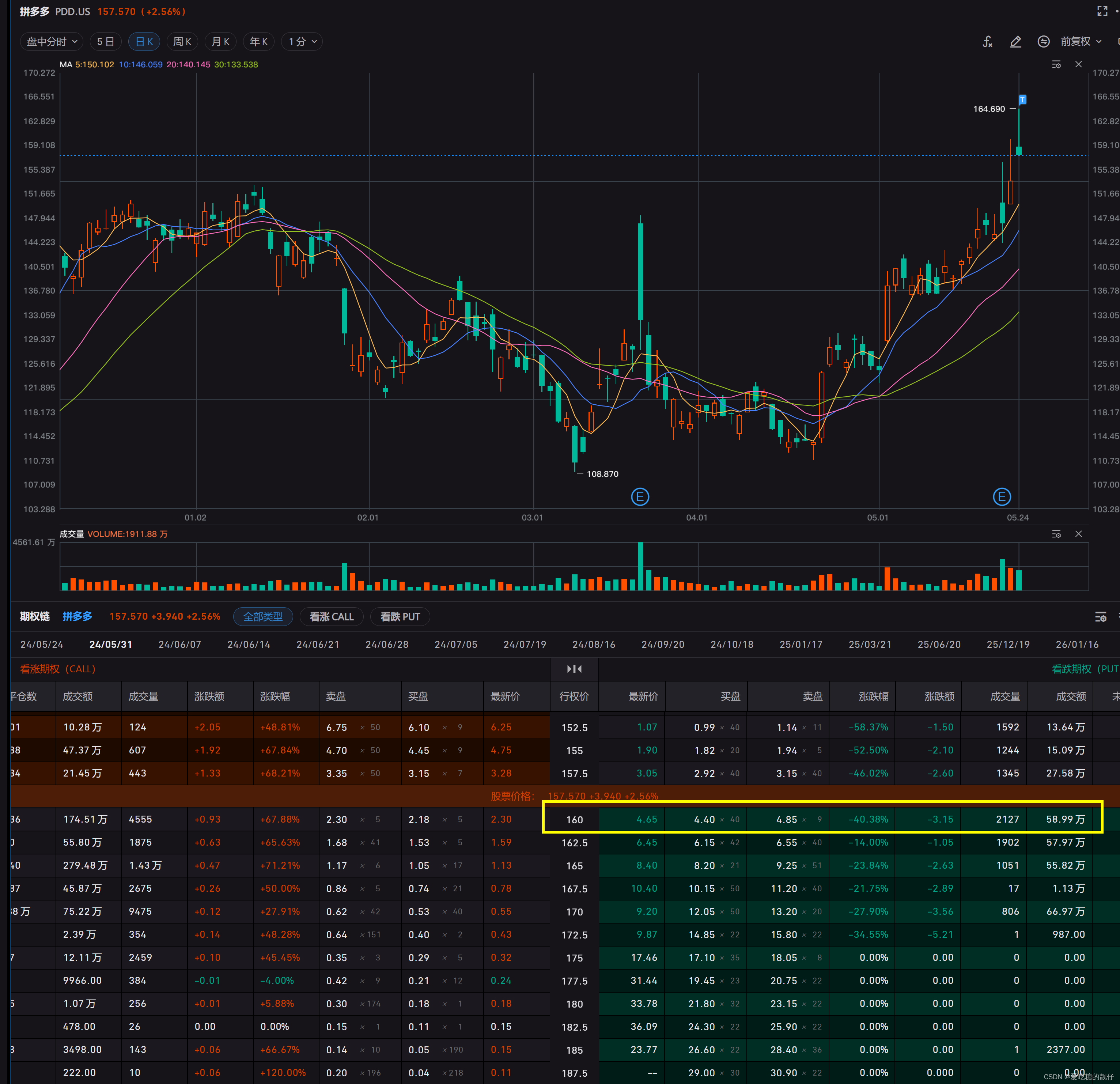
Task: Select expiry date 24/05/24
Action: click(x=42, y=645)
